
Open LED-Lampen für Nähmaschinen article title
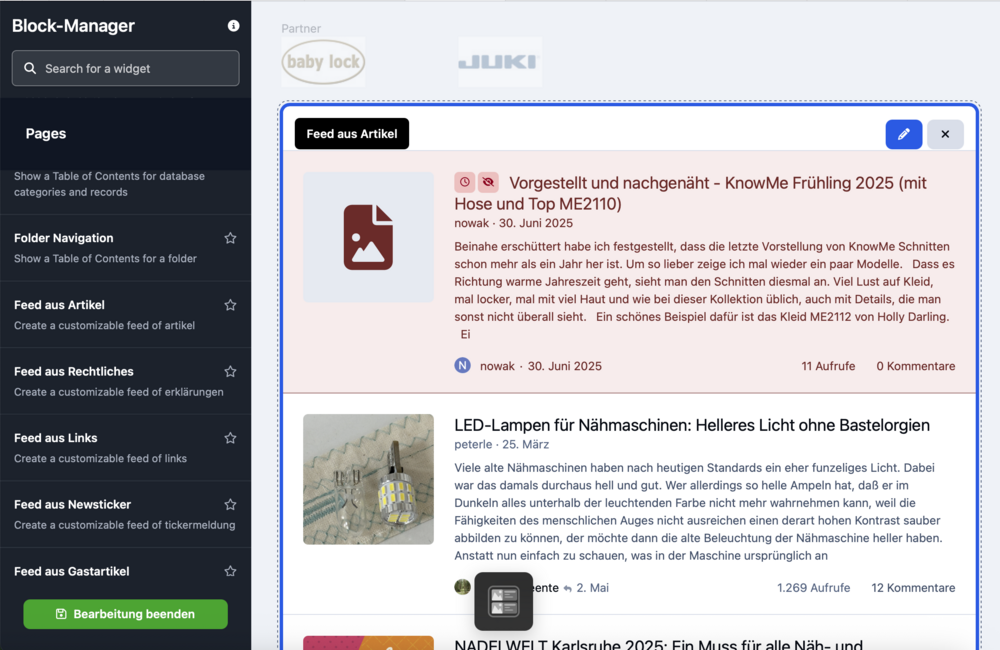pyautogui.click(x=692, y=425)
